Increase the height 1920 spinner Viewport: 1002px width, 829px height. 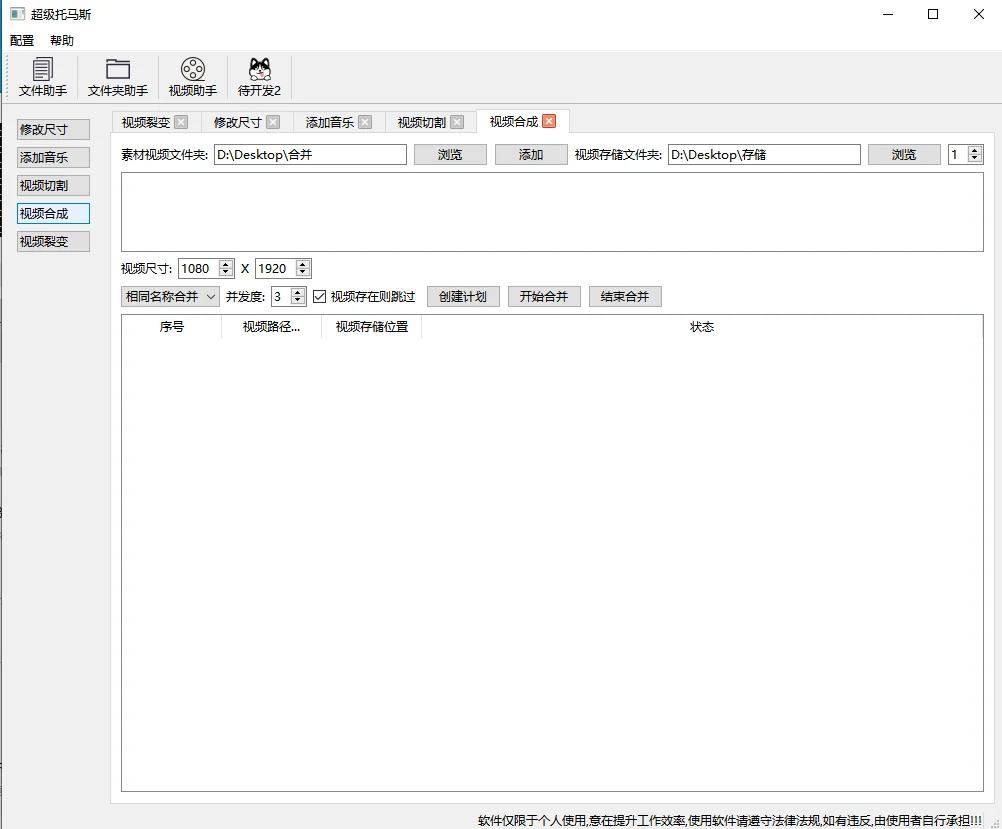point(303,264)
